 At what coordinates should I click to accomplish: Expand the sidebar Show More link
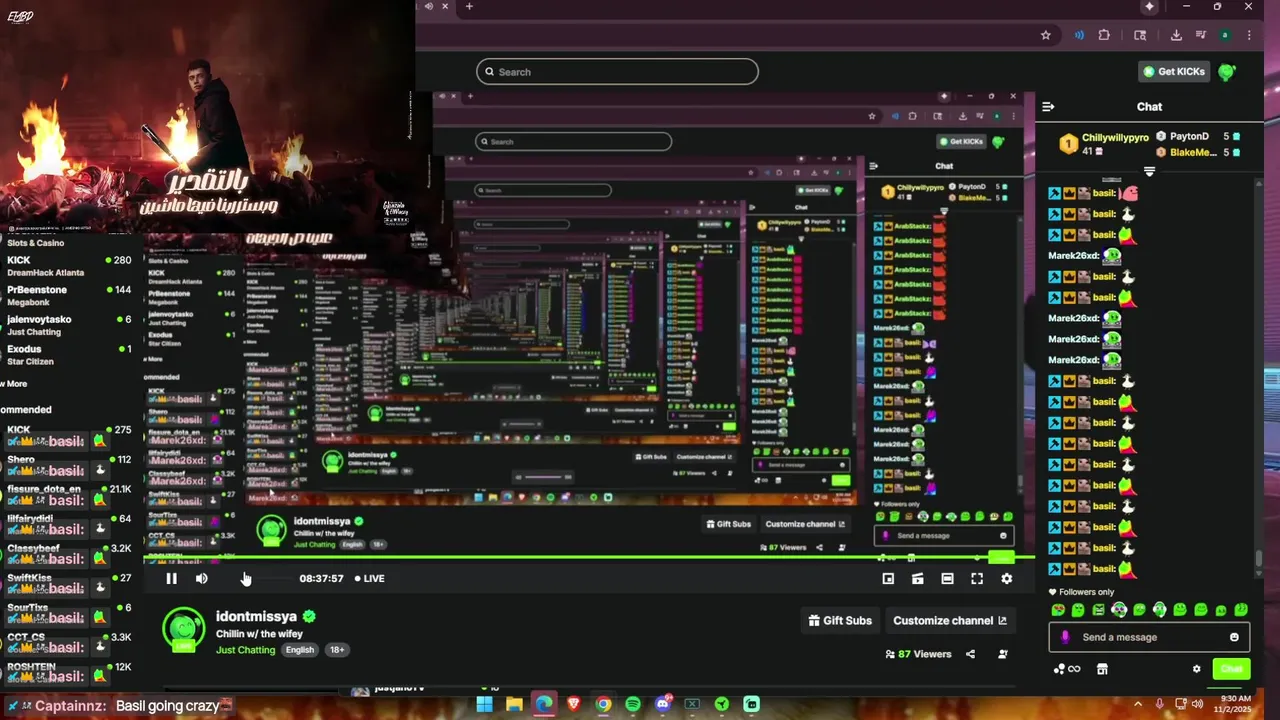[15, 384]
